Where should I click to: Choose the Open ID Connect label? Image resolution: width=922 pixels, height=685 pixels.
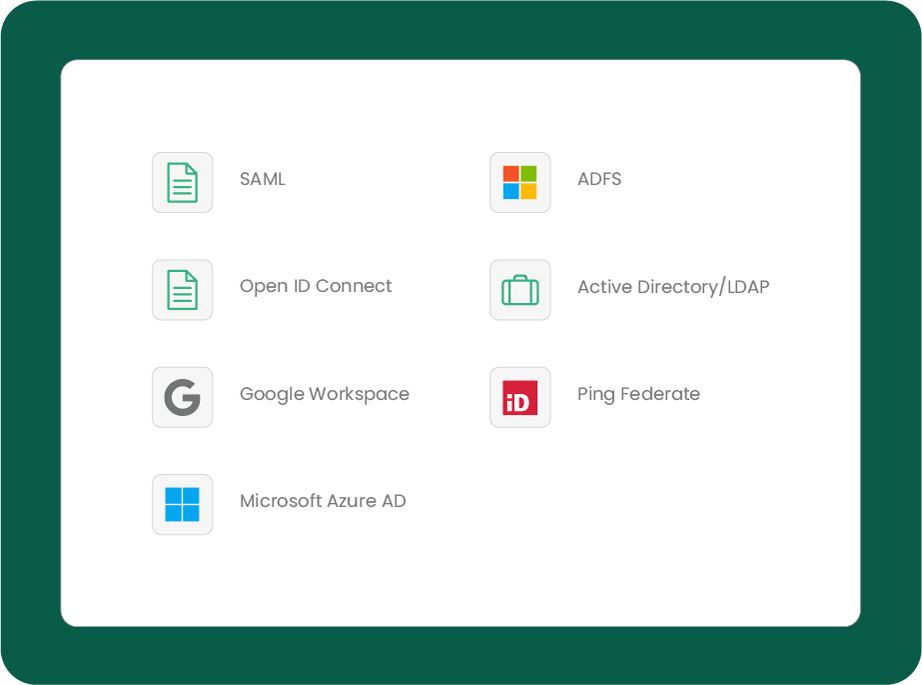[316, 286]
